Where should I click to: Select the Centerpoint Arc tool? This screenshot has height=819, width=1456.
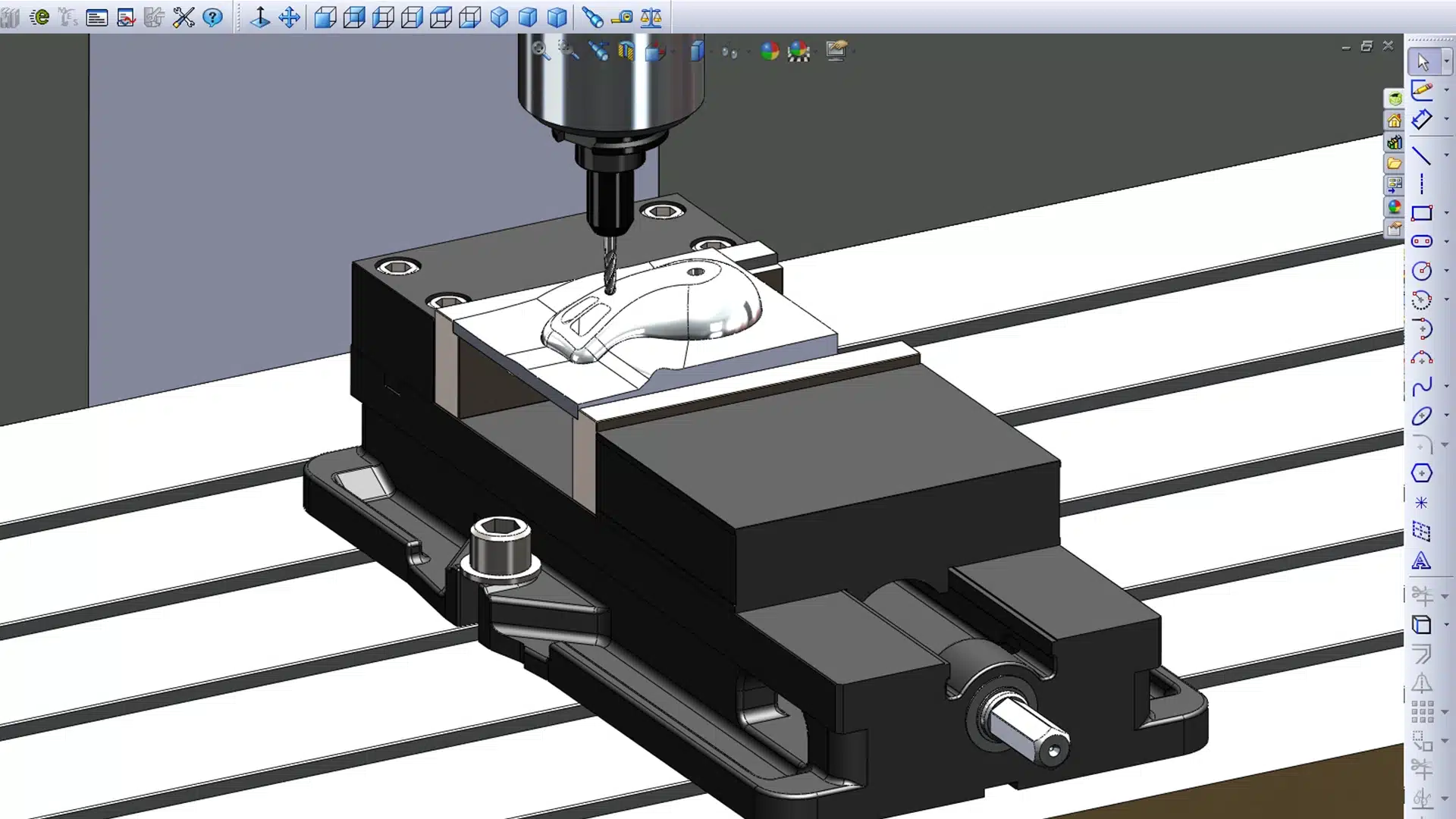click(1422, 300)
